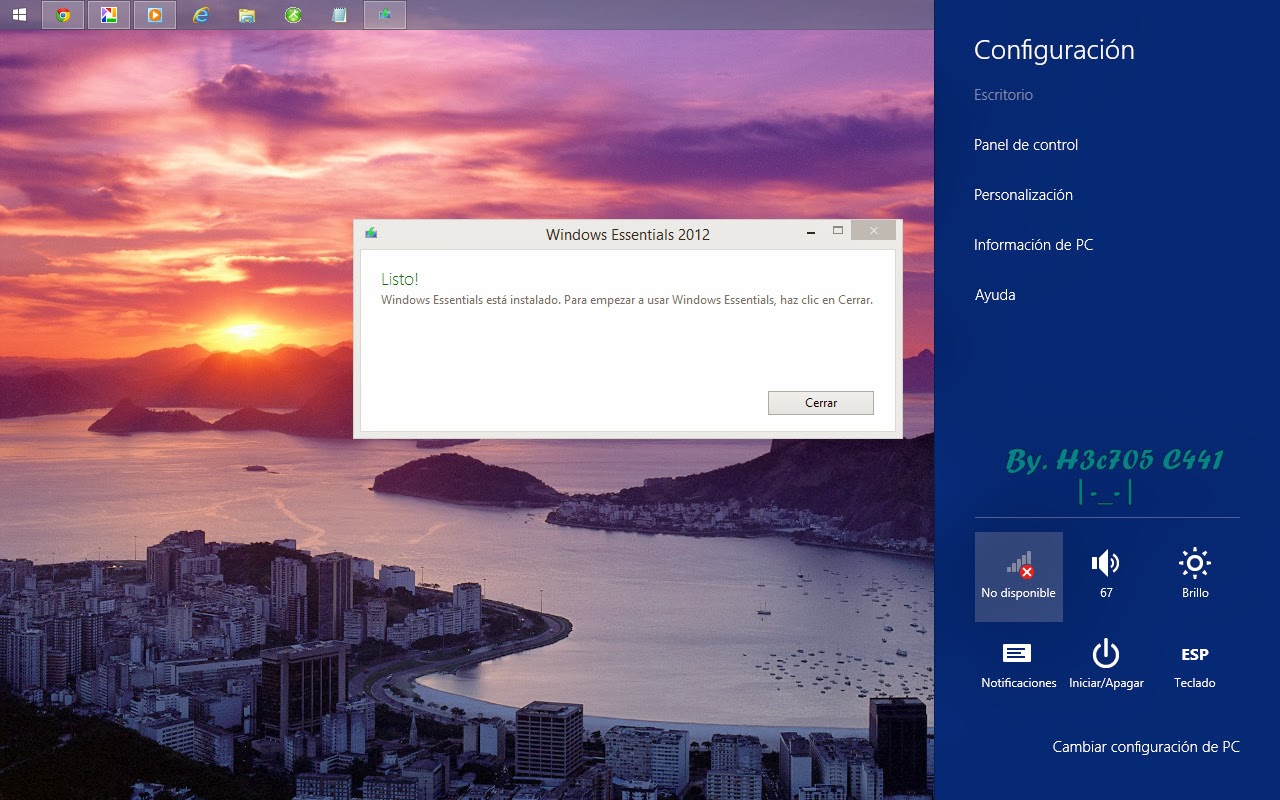Launch Google Chrome from the taskbar

(63, 15)
